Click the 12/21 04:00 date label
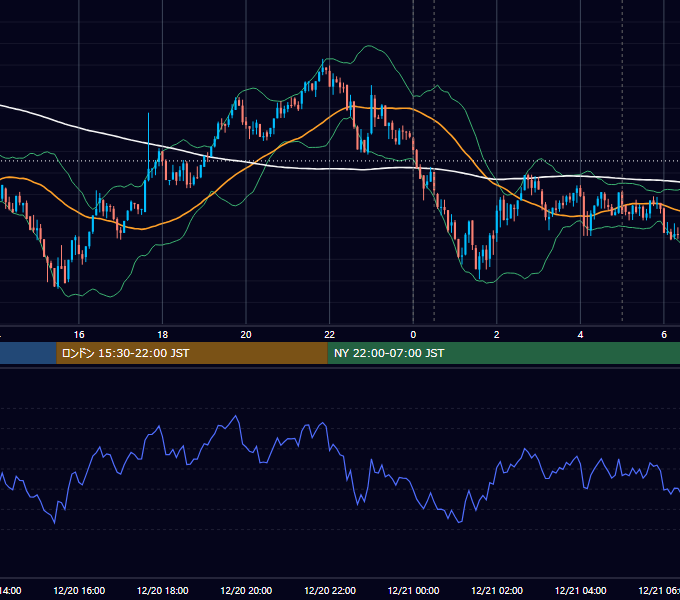Viewport: 680px width, 600px height. coord(581,590)
